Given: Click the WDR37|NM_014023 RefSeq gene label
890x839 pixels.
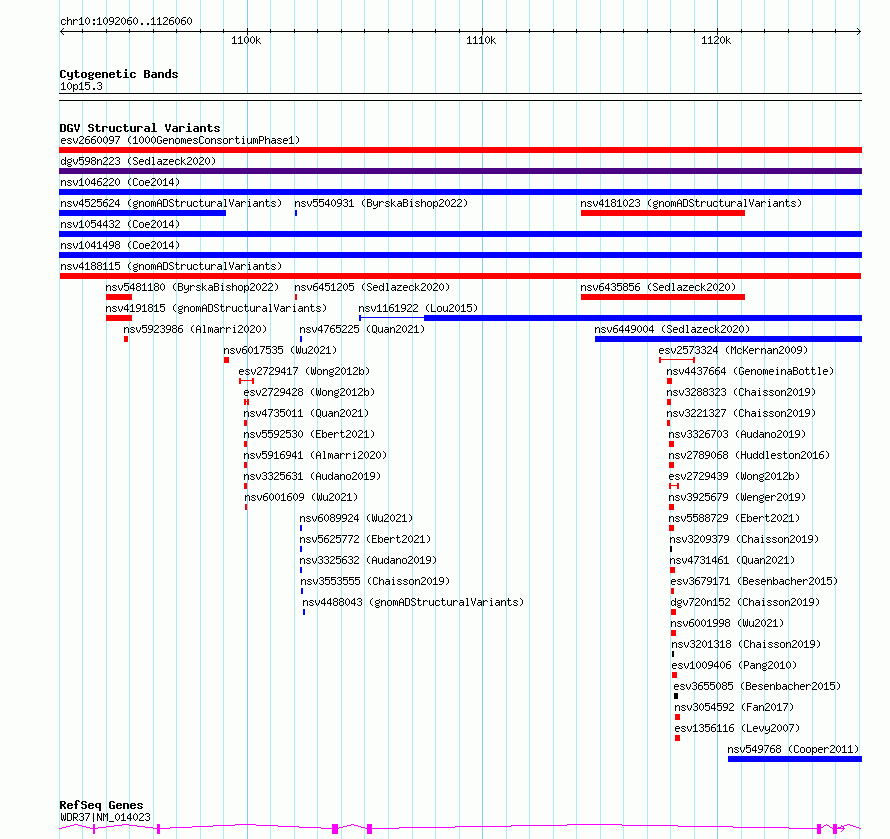Looking at the screenshot, I should point(105,817).
